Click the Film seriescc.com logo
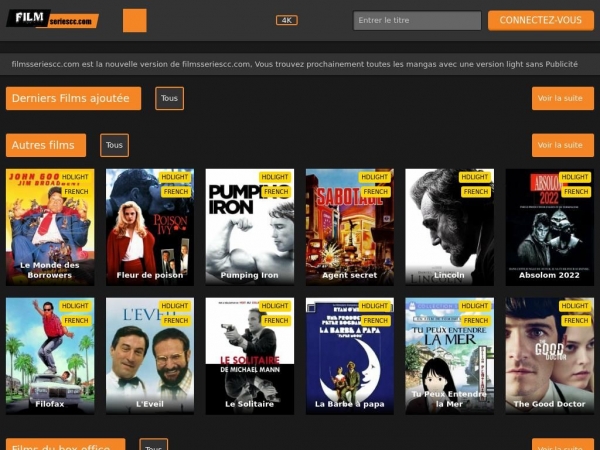The width and height of the screenshot is (600, 450). pyautogui.click(x=52, y=19)
